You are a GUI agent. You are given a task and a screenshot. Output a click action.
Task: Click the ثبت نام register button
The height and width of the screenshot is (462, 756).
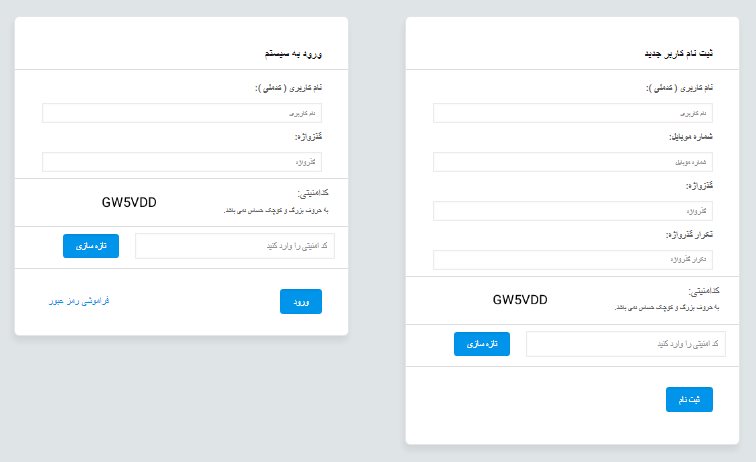689,399
